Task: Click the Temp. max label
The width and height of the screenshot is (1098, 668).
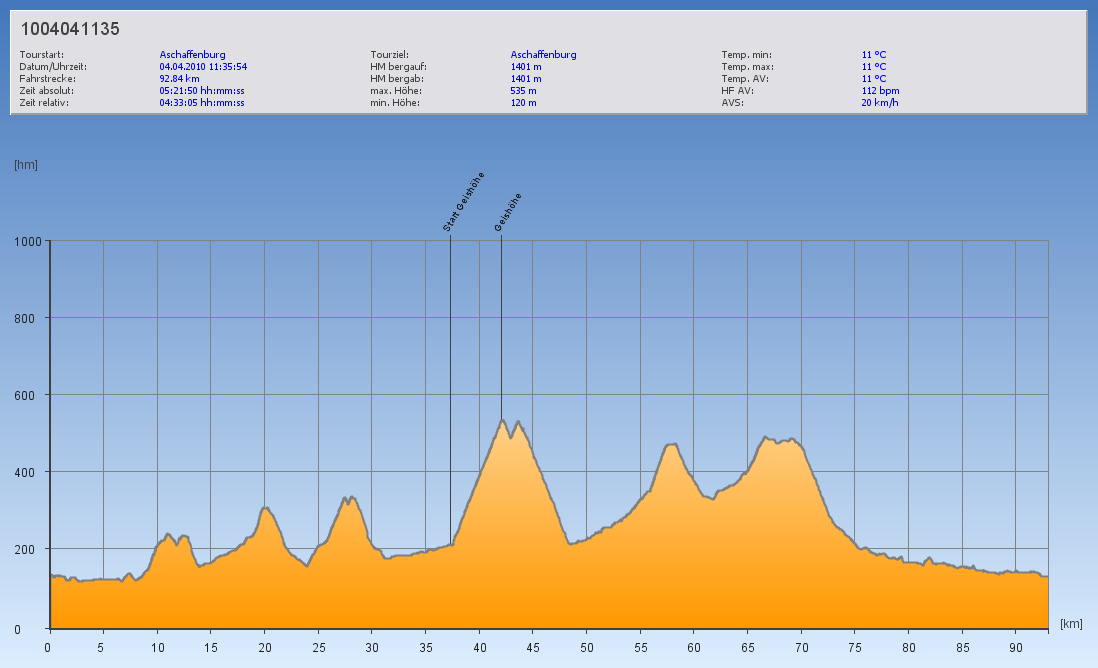Action: point(747,67)
